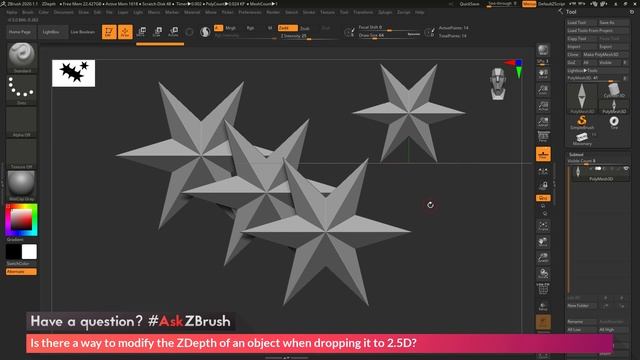Screen dimensions: 640x360
Task: Toggle the Alternate color button
Action: pos(21,272)
